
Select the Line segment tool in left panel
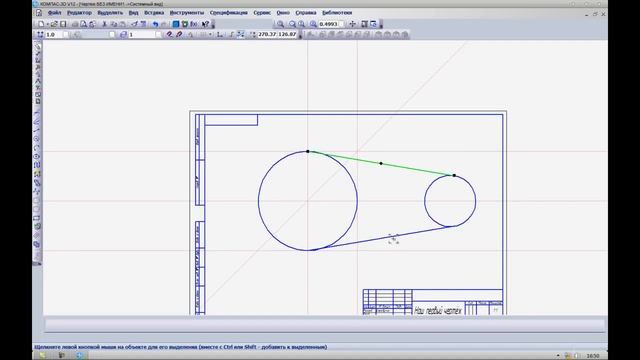[x=37, y=130]
